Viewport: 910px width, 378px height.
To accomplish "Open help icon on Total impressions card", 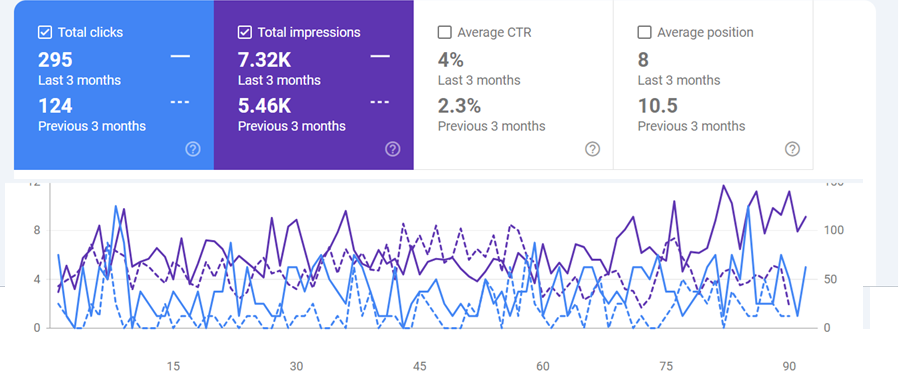I will pos(392,149).
